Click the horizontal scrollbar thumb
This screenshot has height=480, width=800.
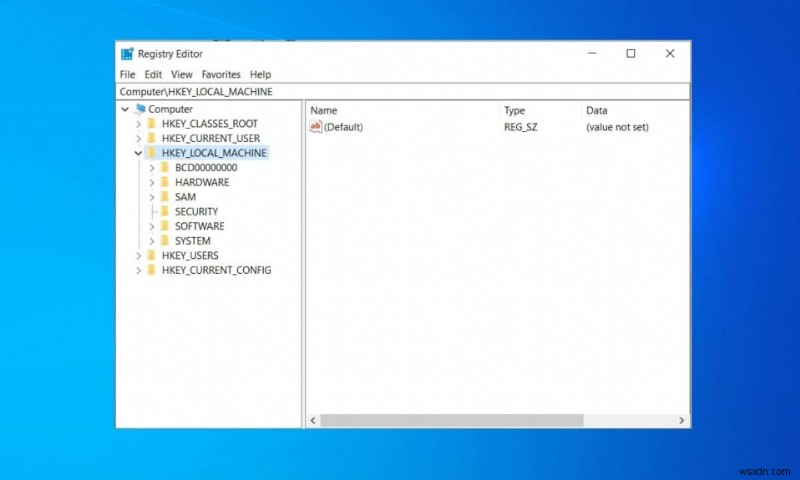coord(452,420)
